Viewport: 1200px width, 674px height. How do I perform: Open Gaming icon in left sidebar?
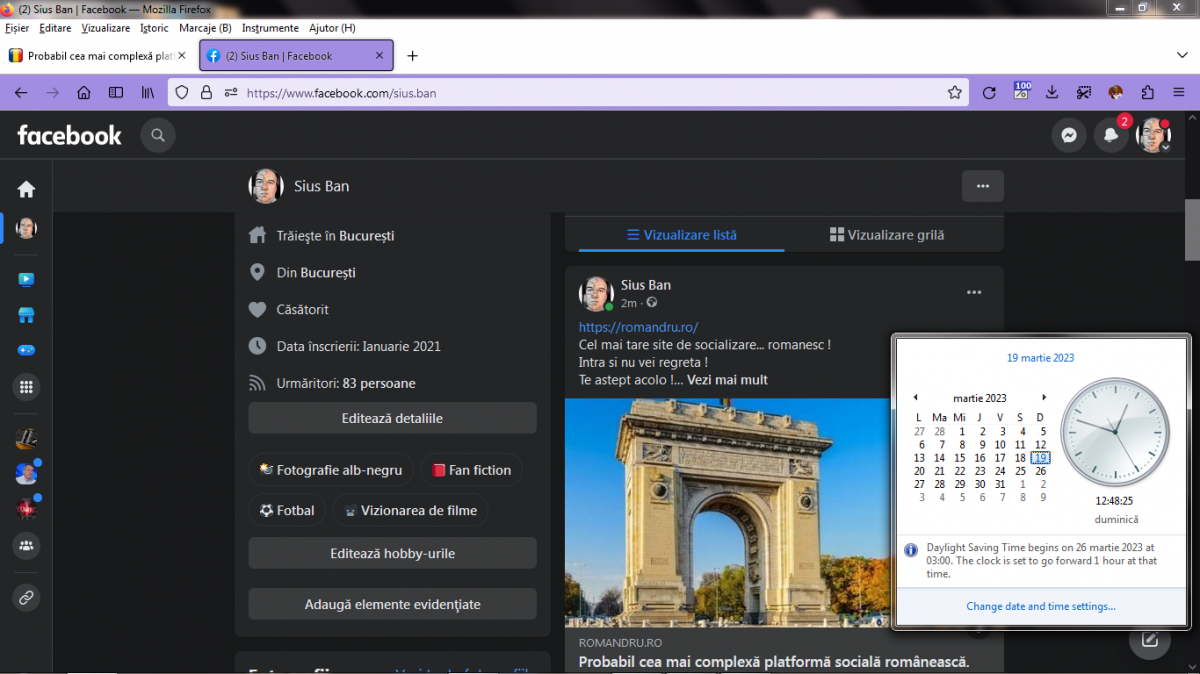tap(26, 351)
